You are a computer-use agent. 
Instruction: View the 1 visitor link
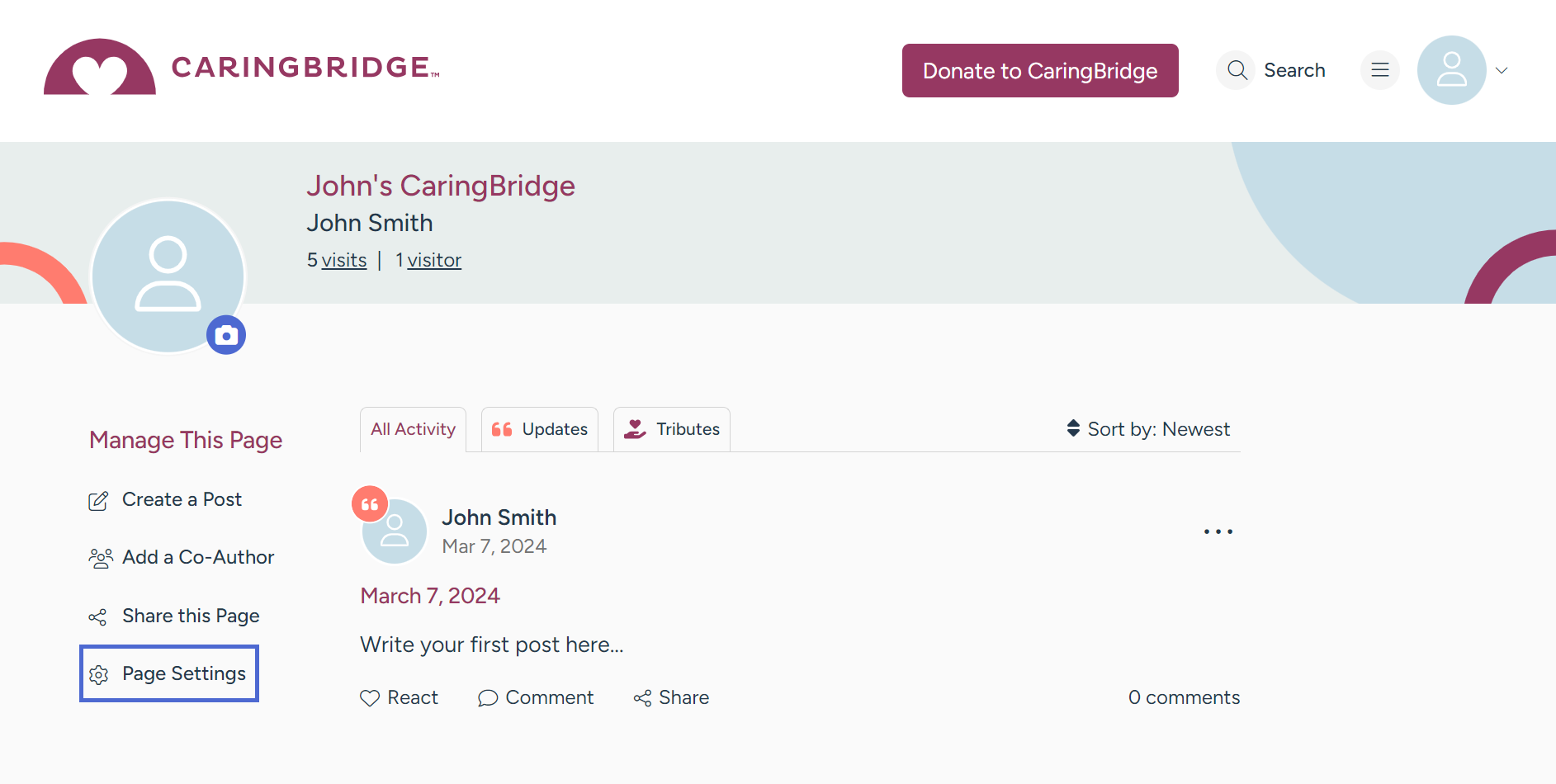(433, 260)
